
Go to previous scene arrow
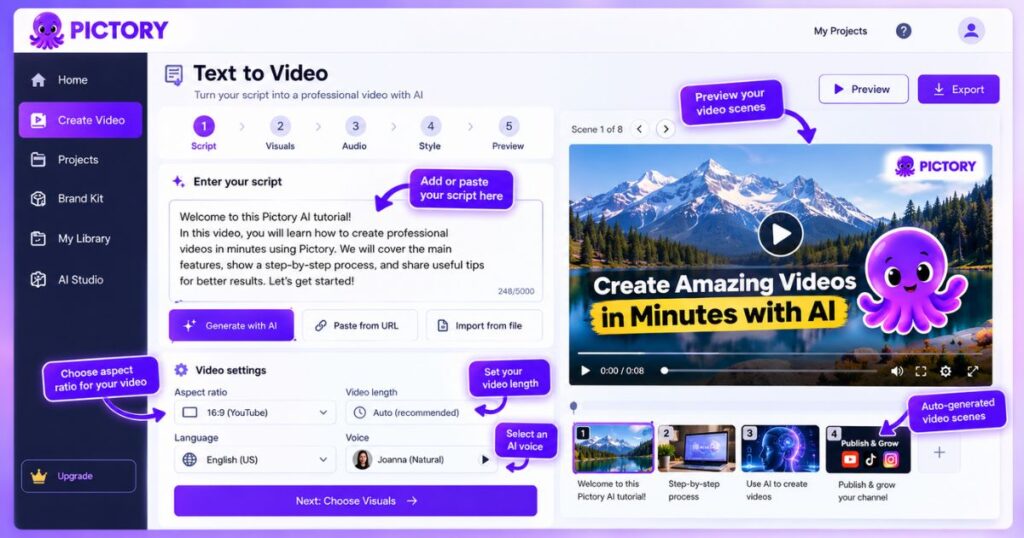point(640,129)
